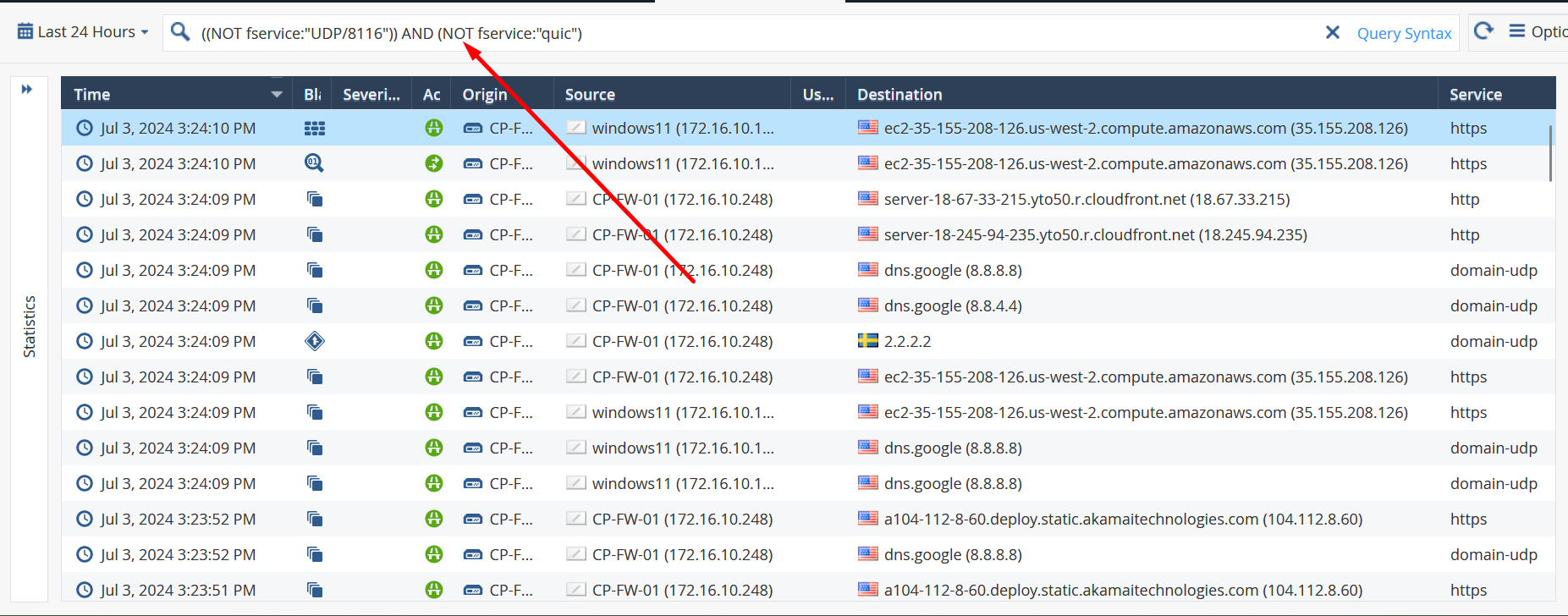The width and height of the screenshot is (1568, 616).
Task: Open the Query Syntax help link
Action: [1404, 33]
